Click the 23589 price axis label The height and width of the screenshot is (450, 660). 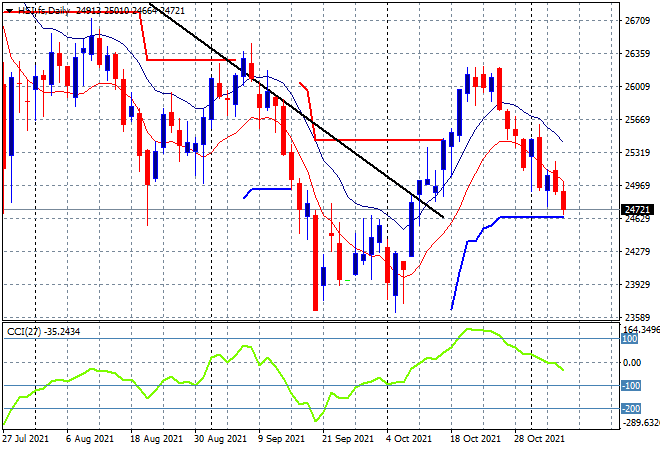click(637, 317)
